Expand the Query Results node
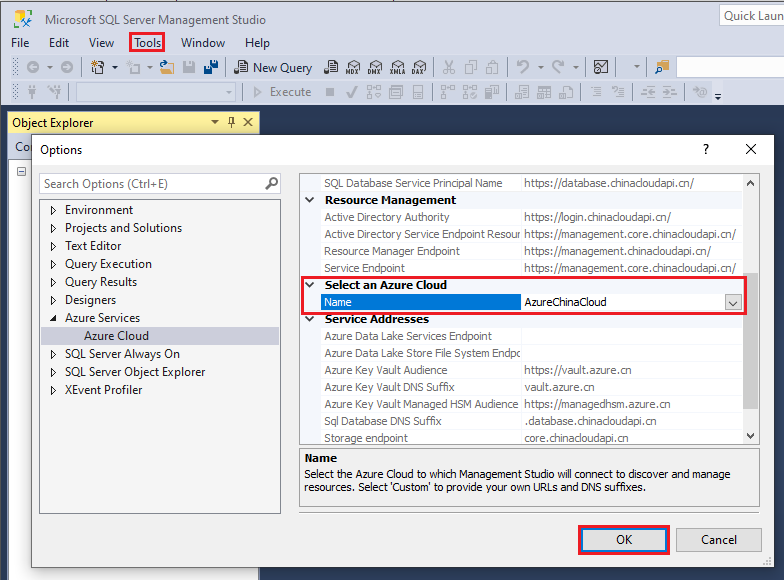Viewport: 784px width, 580px height. coord(54,282)
